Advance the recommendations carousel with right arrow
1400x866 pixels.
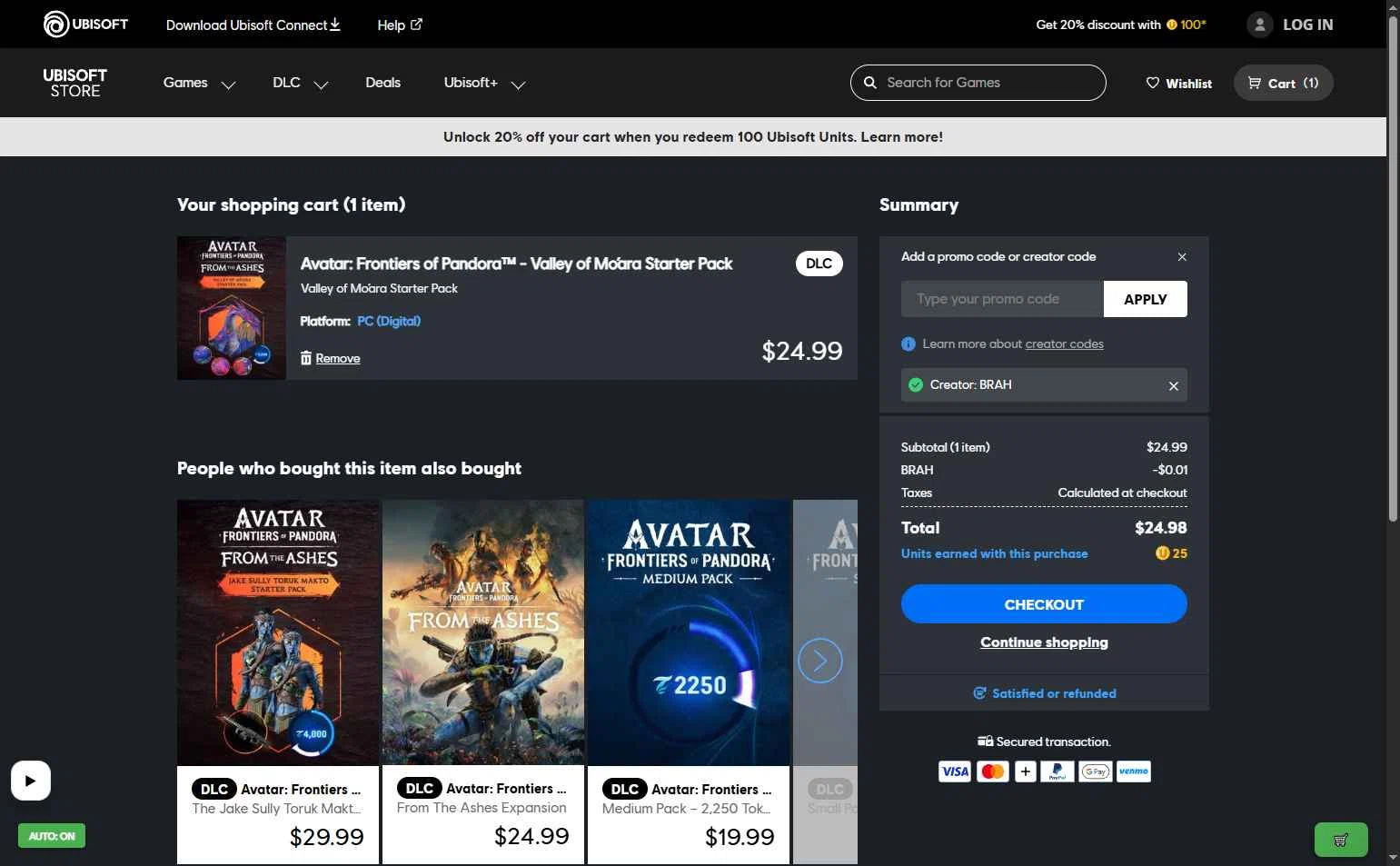pos(819,661)
